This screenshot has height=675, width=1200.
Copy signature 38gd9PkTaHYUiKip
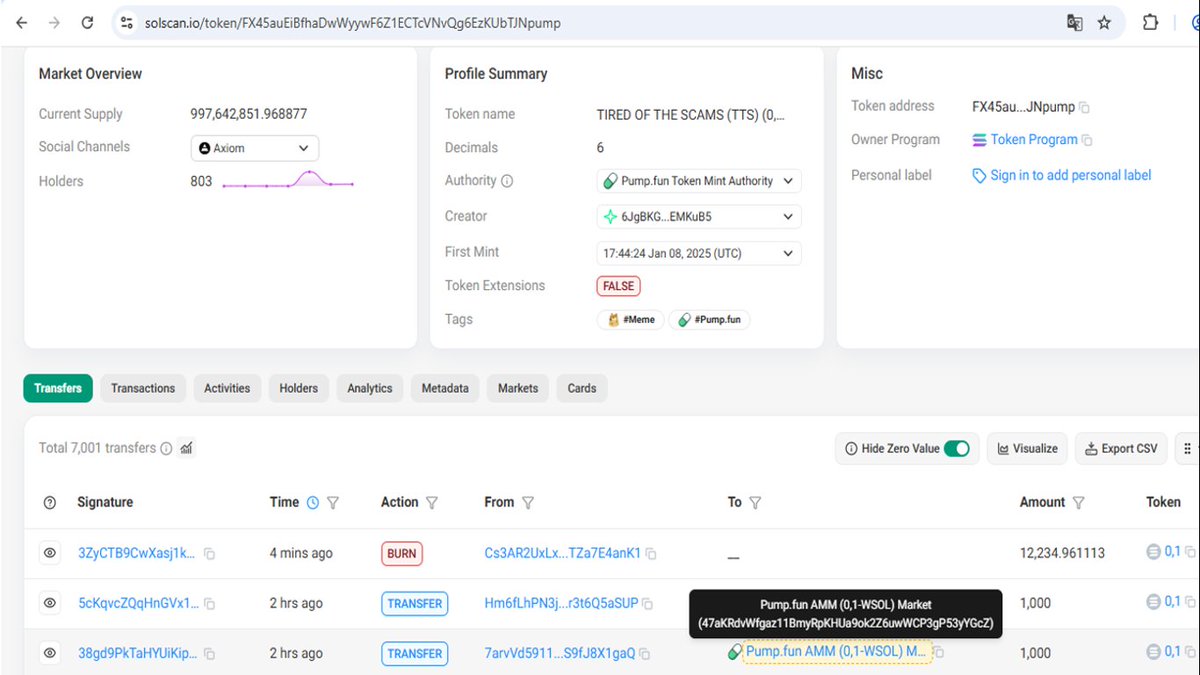(x=210, y=654)
